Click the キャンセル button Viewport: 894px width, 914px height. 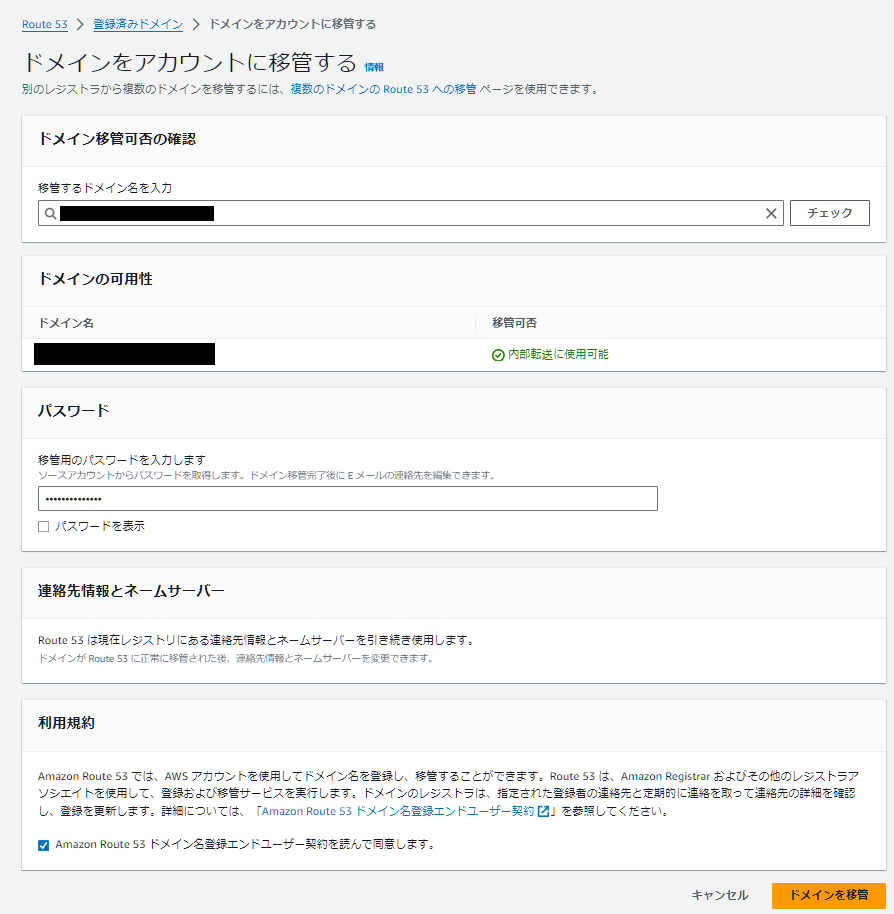(718, 896)
